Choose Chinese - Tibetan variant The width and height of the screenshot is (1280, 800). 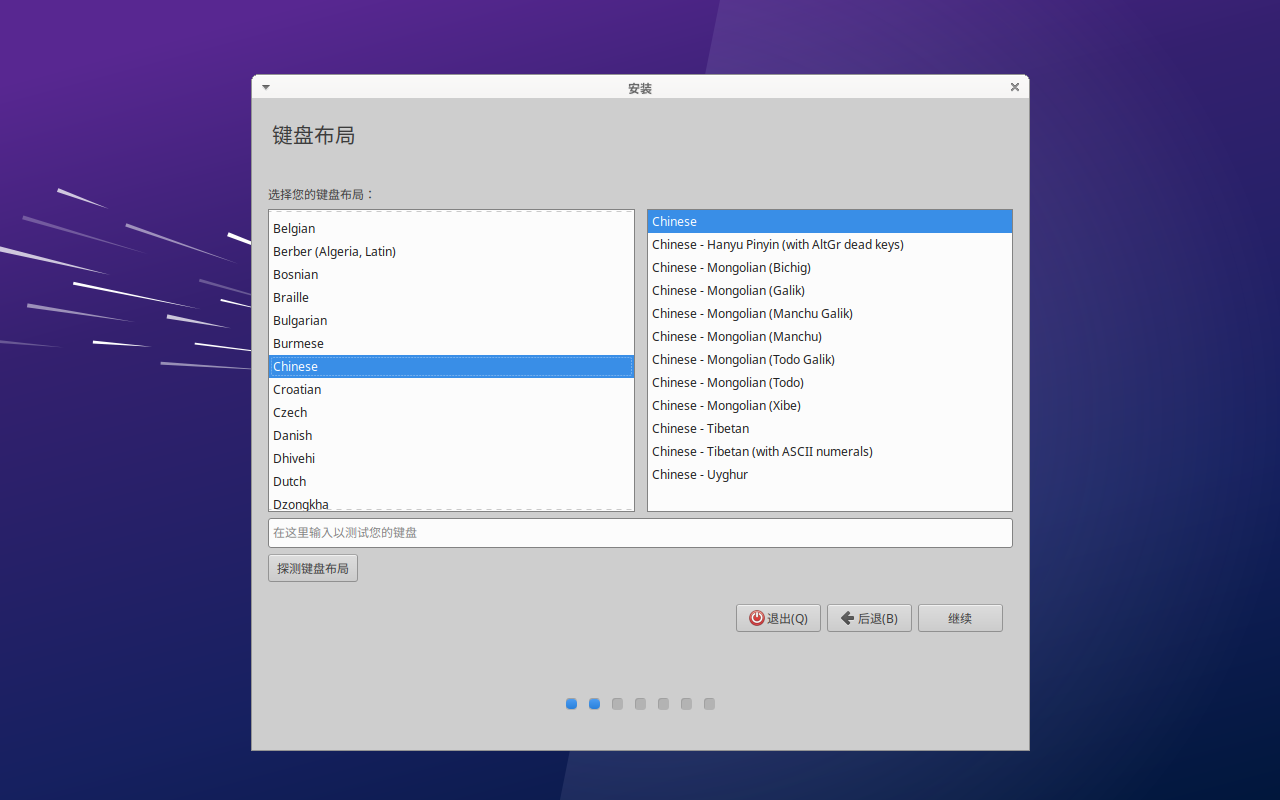(x=830, y=428)
